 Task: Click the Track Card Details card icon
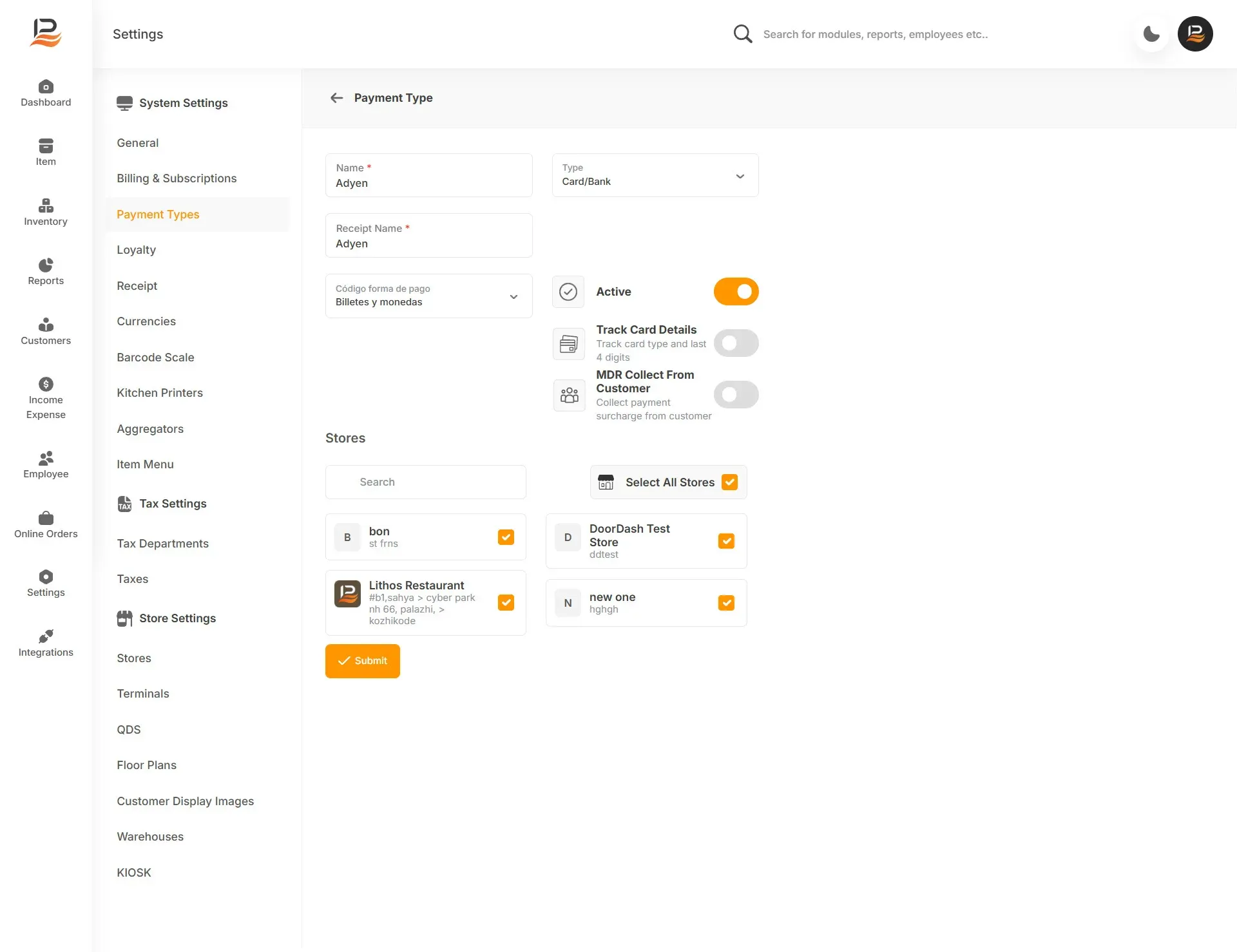pyautogui.click(x=568, y=343)
